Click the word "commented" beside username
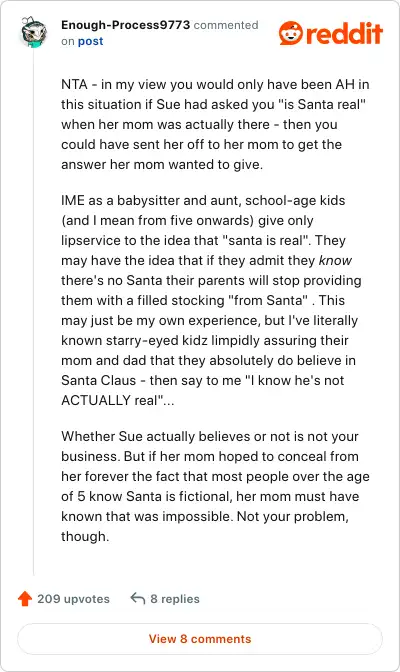This screenshot has width=400, height=672. tap(226, 25)
